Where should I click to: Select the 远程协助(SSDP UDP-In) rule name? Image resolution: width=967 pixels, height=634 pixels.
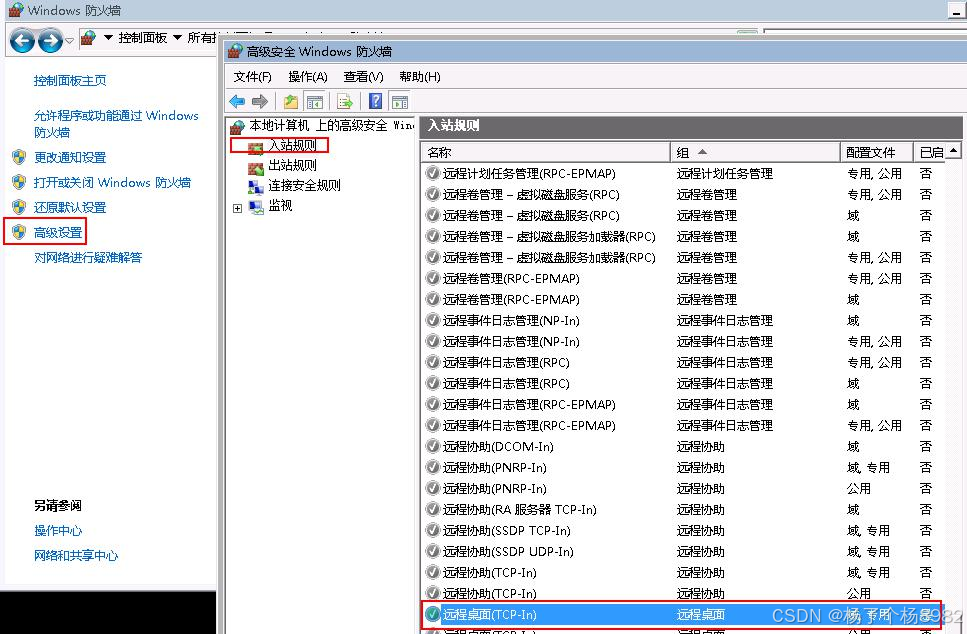coord(508,551)
